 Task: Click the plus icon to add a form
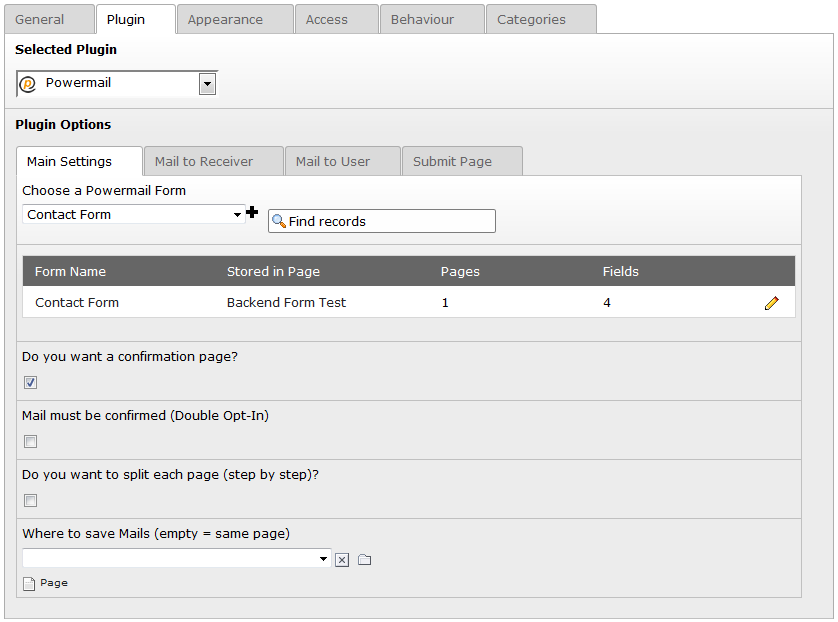point(252,212)
